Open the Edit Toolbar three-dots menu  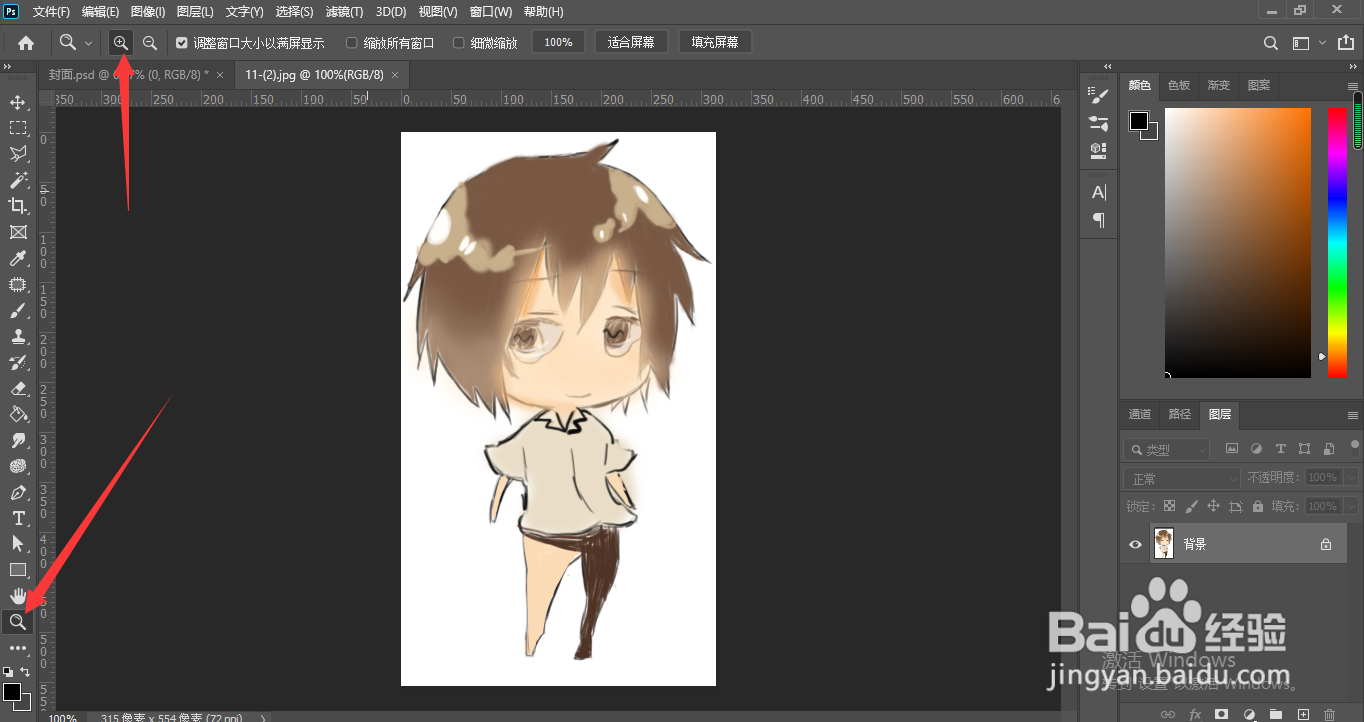[x=18, y=648]
